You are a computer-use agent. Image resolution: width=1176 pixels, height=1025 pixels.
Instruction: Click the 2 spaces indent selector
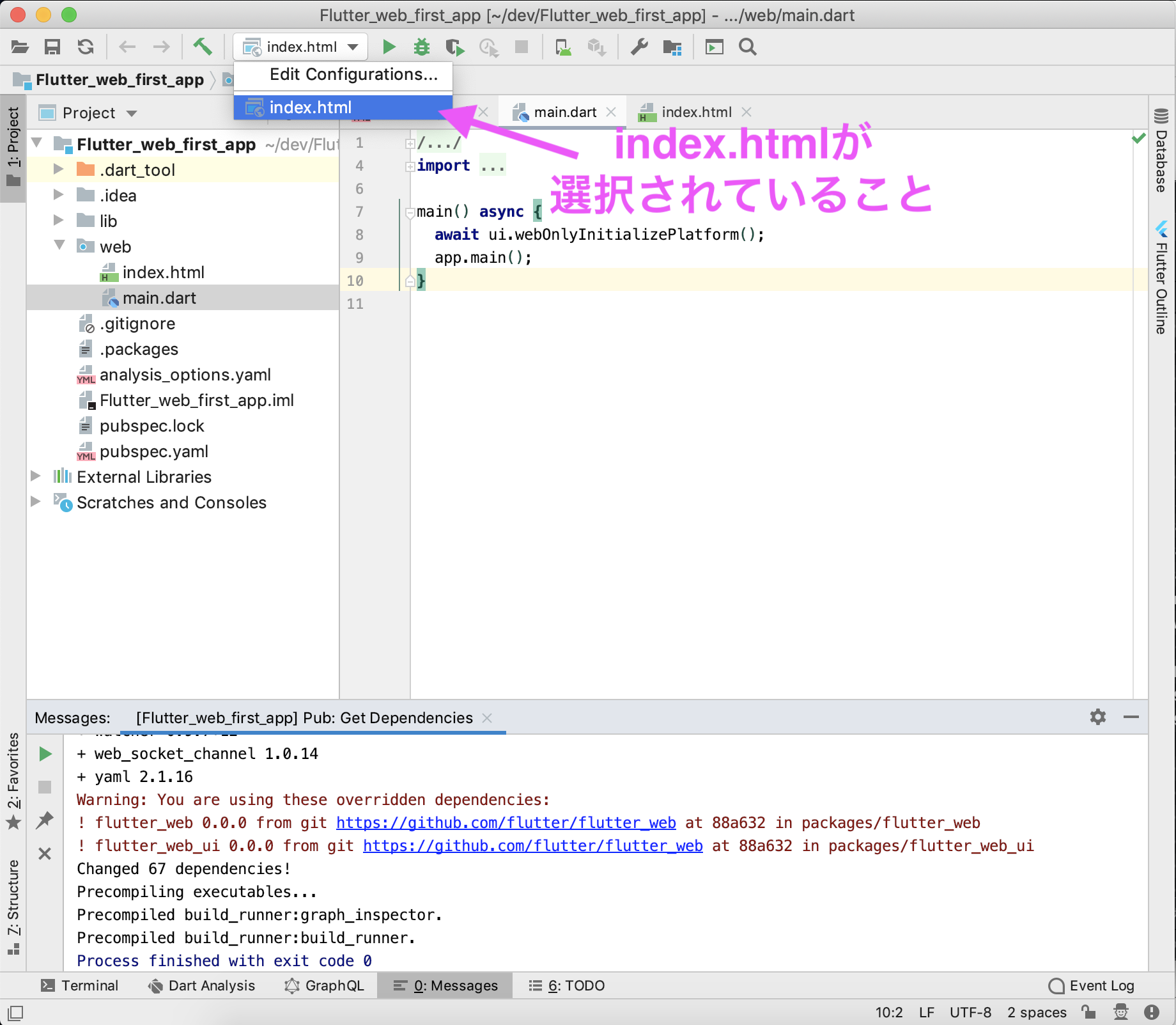click(x=1037, y=1012)
